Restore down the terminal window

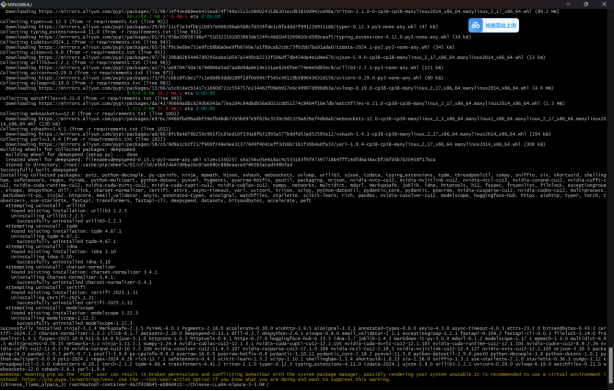(586, 4)
